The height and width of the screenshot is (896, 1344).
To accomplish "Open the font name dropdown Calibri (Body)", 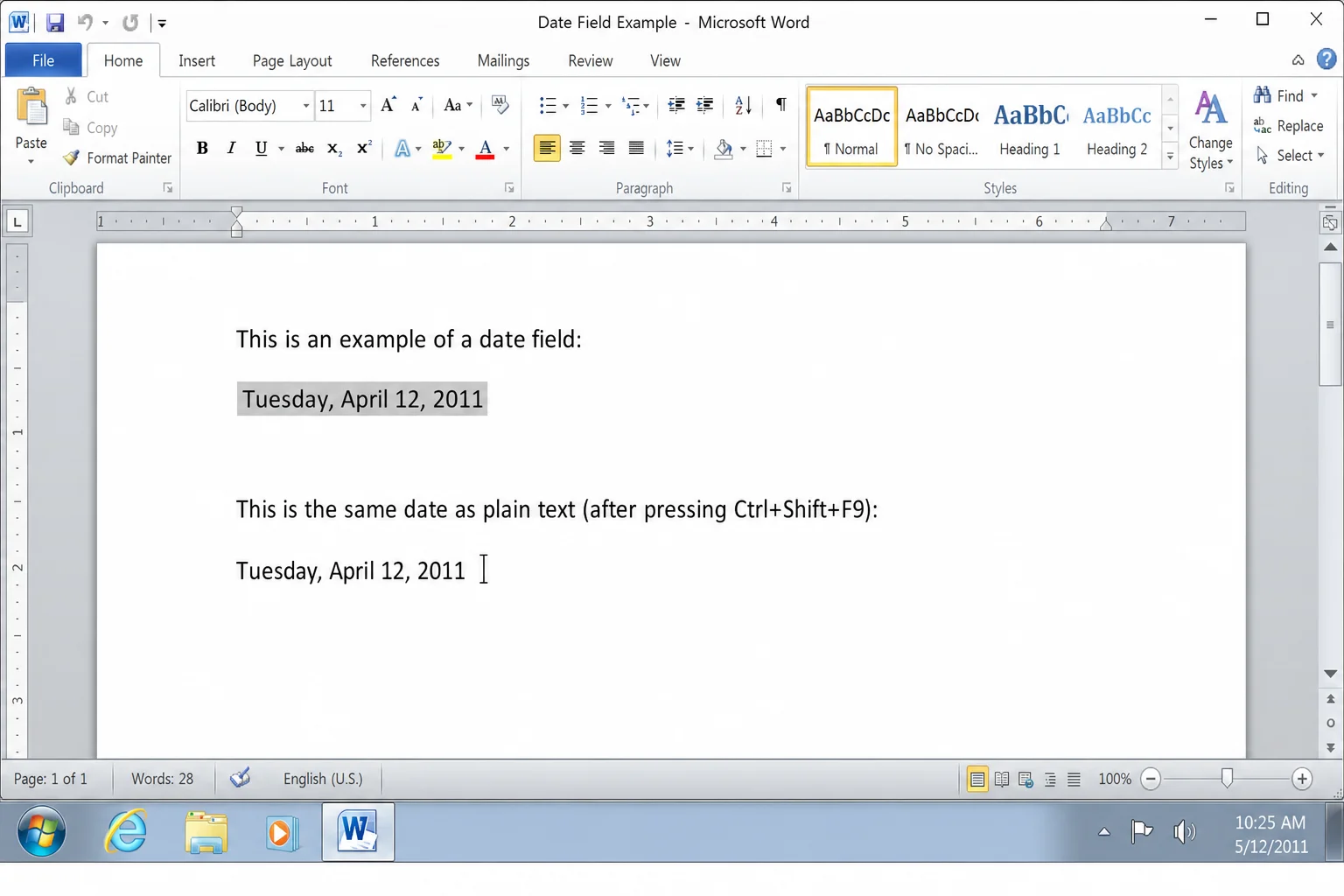I will [x=305, y=106].
